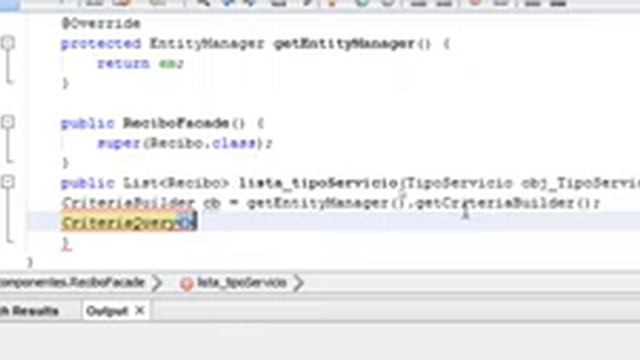This screenshot has width=640, height=360.
Task: Click 'CriteriaBuilder cb' declaration text
Action: pos(141,203)
